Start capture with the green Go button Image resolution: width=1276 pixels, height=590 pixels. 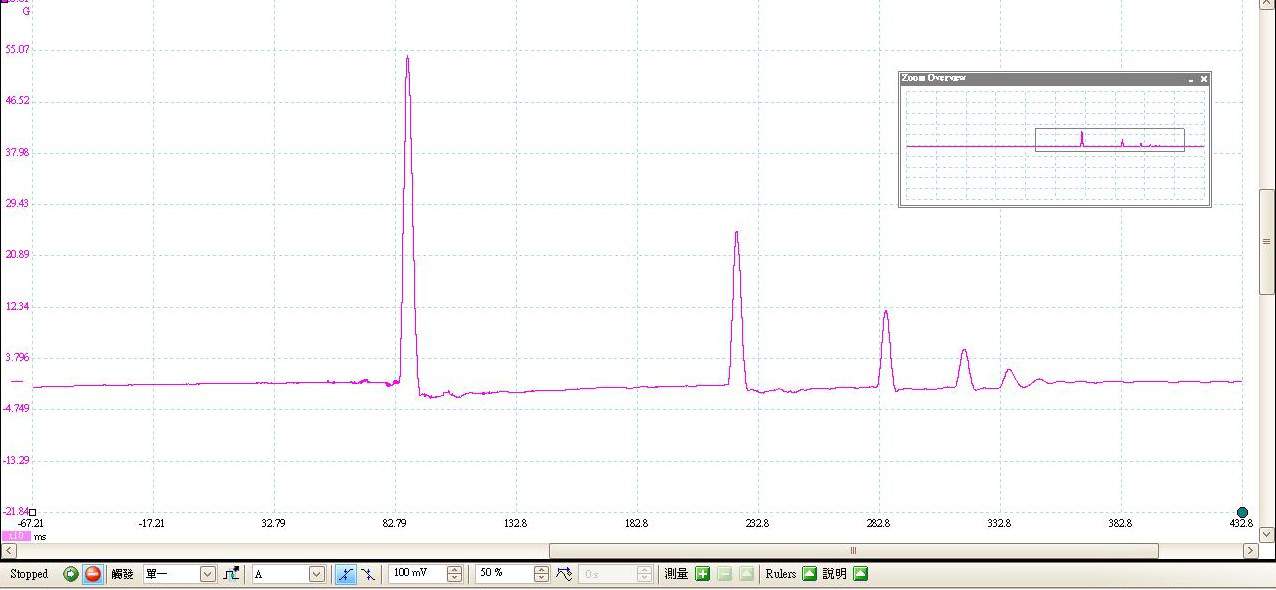[70, 574]
